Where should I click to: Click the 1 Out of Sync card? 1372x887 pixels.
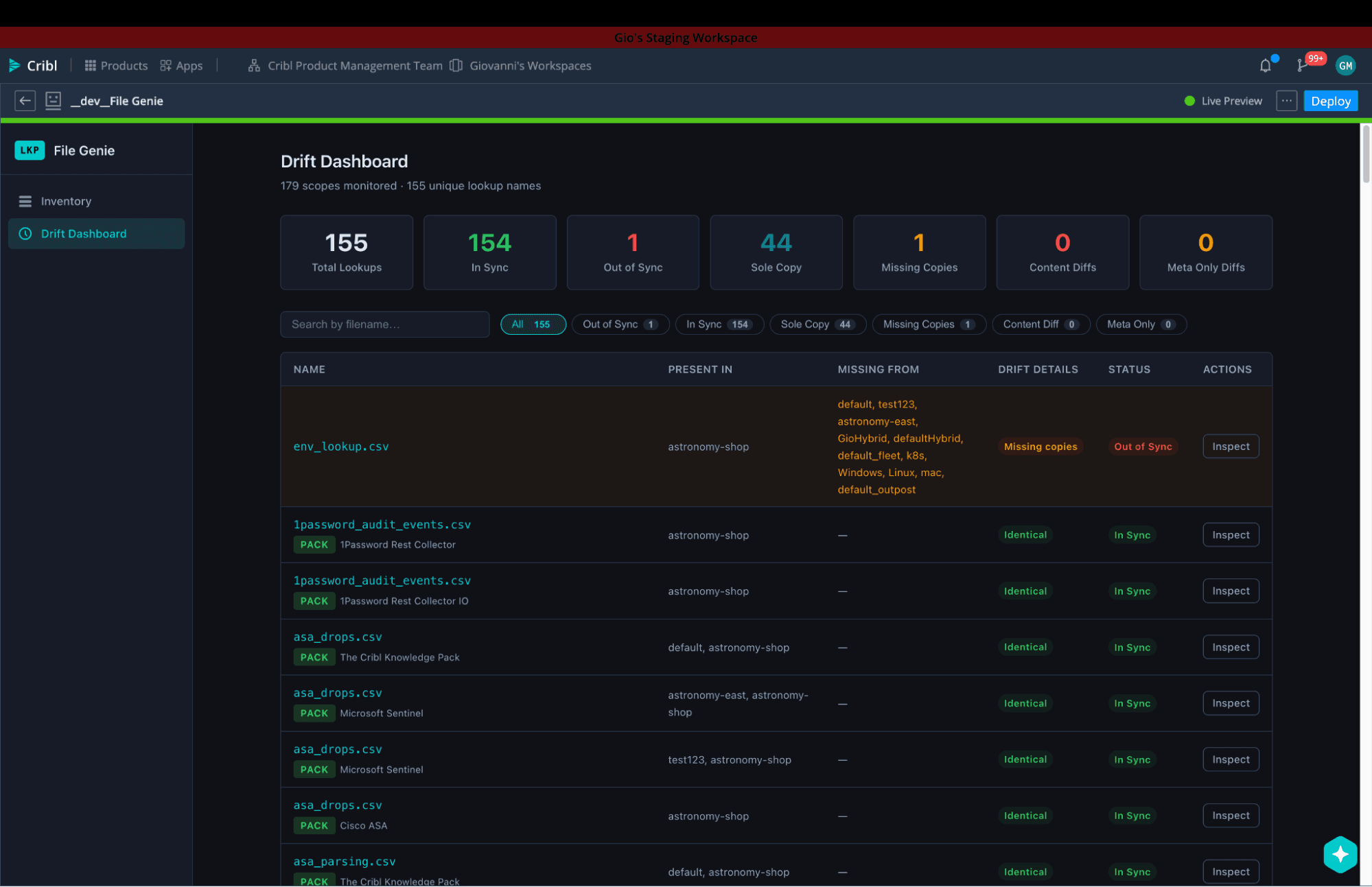pos(633,252)
